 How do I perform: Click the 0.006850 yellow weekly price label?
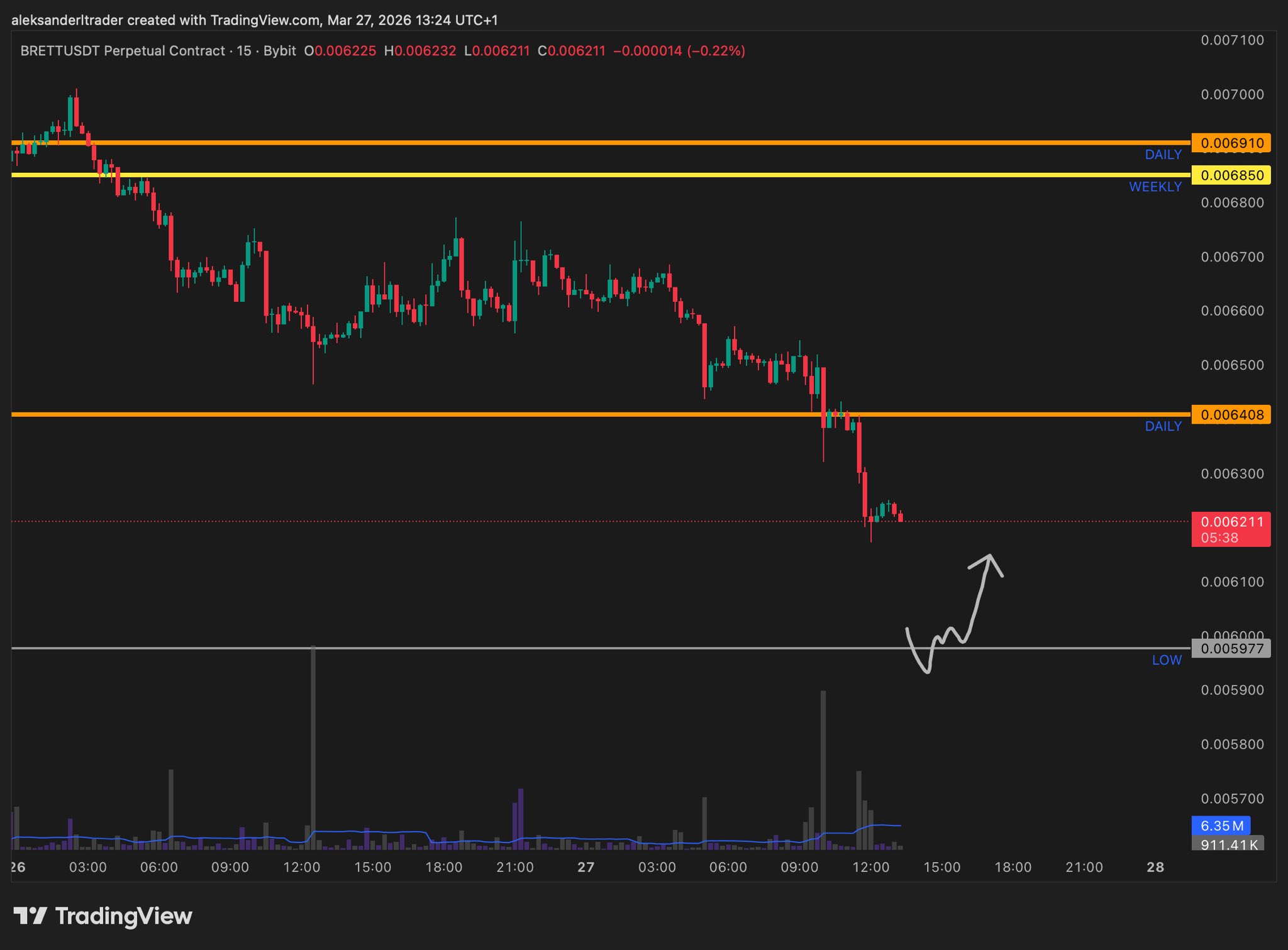(1231, 175)
